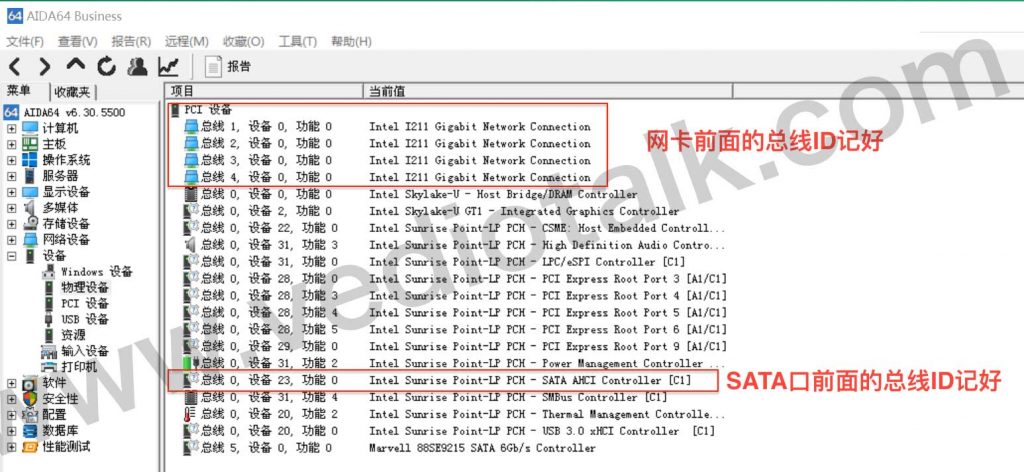This screenshot has height=472, width=1024.
Task: Expand the 操作系统 tree node
Action: (x=11, y=160)
